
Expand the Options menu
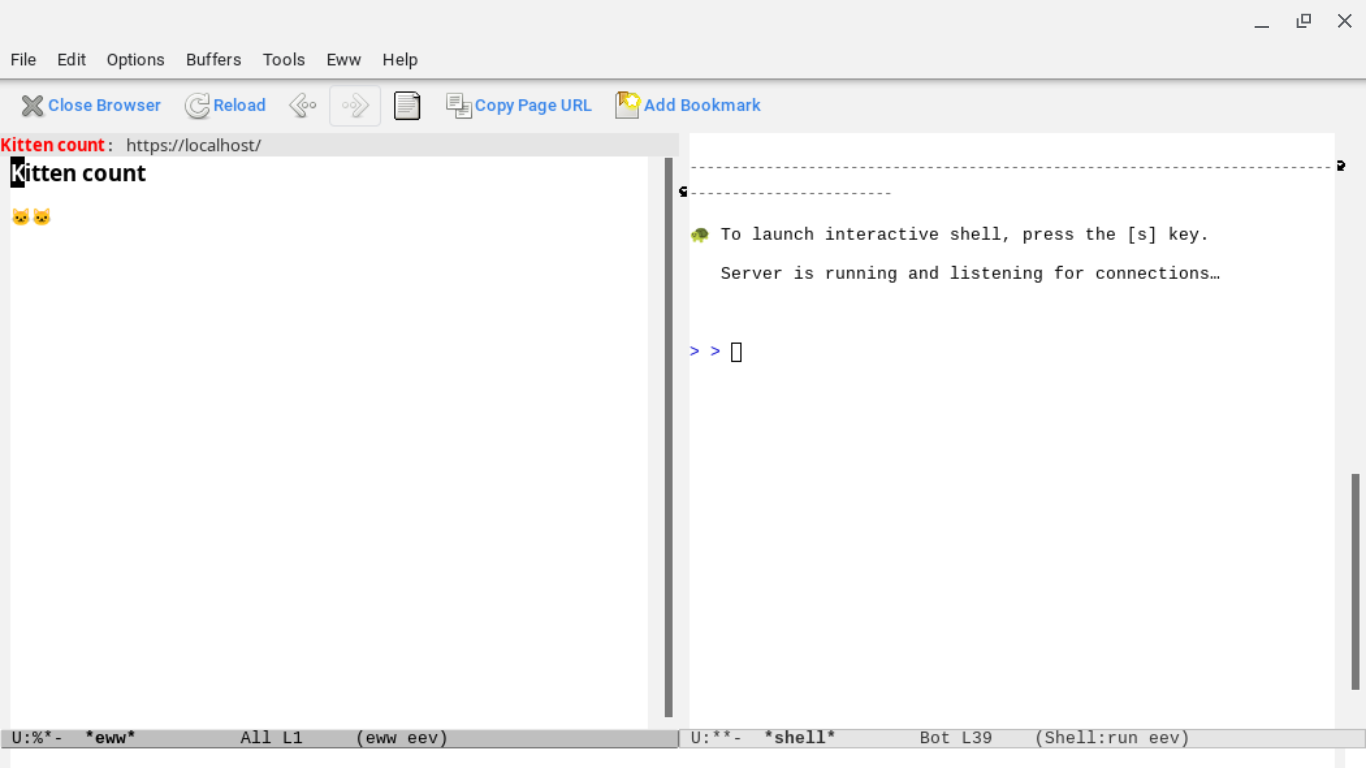[x=135, y=60]
